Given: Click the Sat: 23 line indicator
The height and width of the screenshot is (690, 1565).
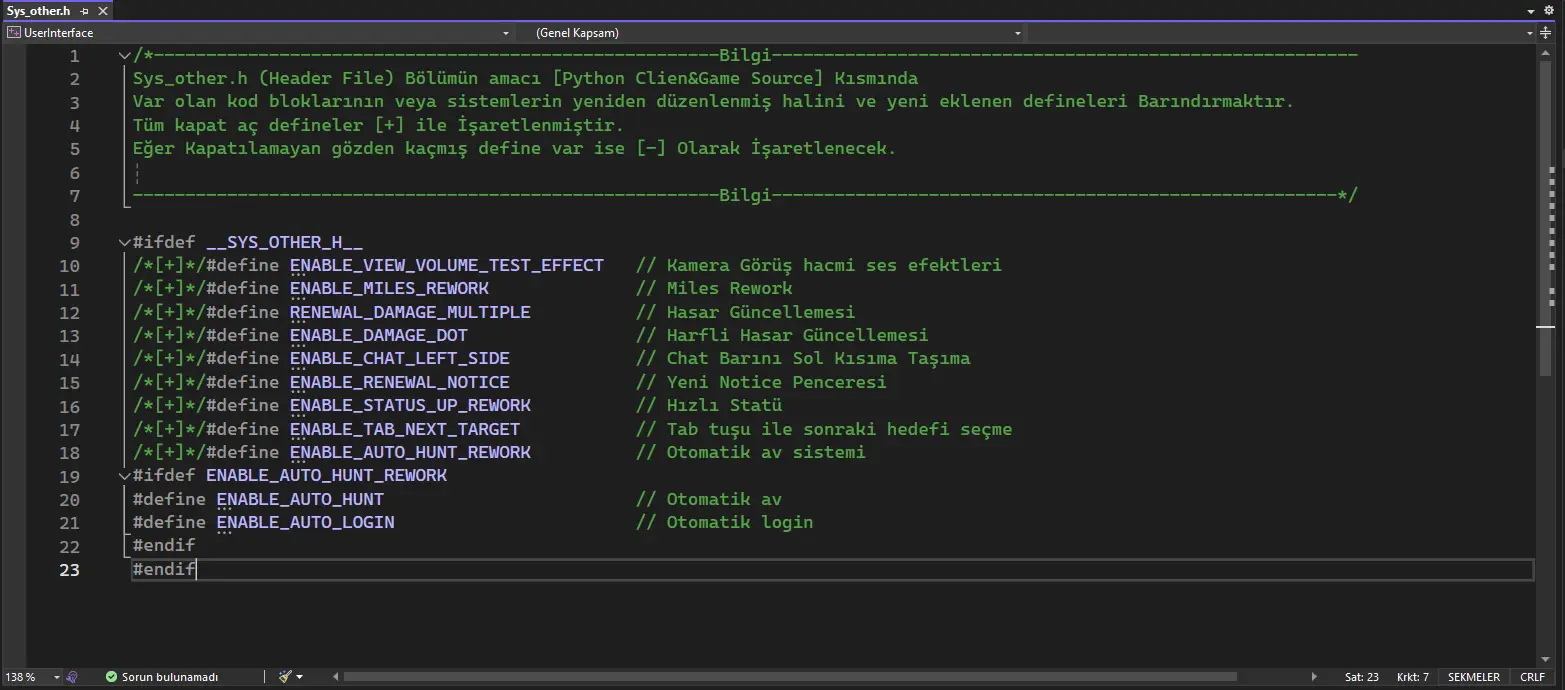Looking at the screenshot, I should coord(1362,677).
